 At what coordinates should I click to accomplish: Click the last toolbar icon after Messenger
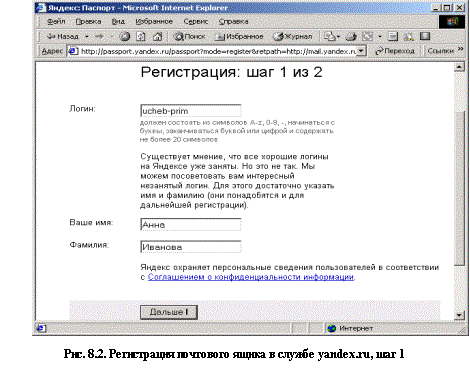425,36
